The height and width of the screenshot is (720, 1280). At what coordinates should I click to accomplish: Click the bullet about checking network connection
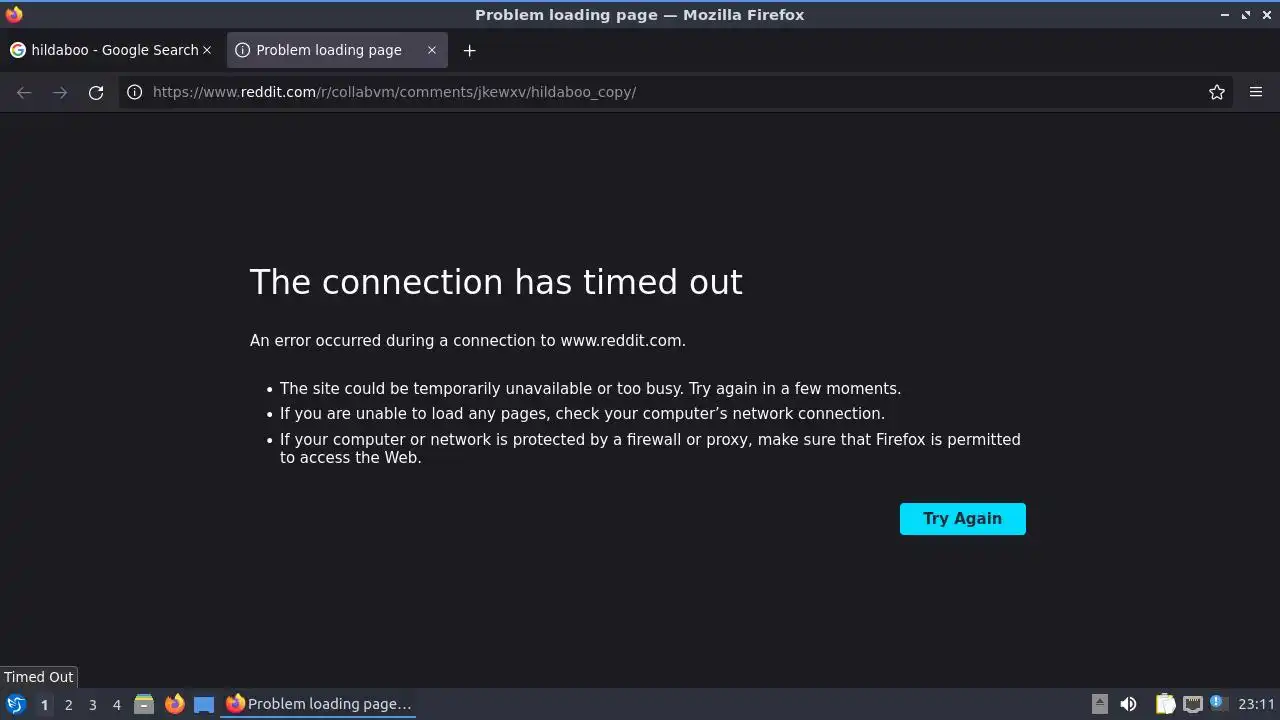point(582,413)
